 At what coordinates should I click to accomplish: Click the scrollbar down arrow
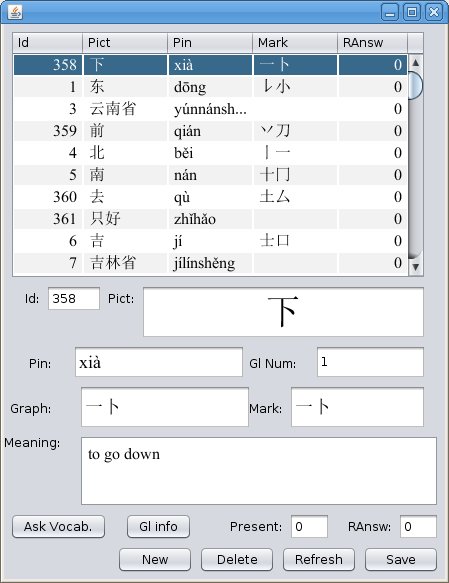pyautogui.click(x=416, y=267)
